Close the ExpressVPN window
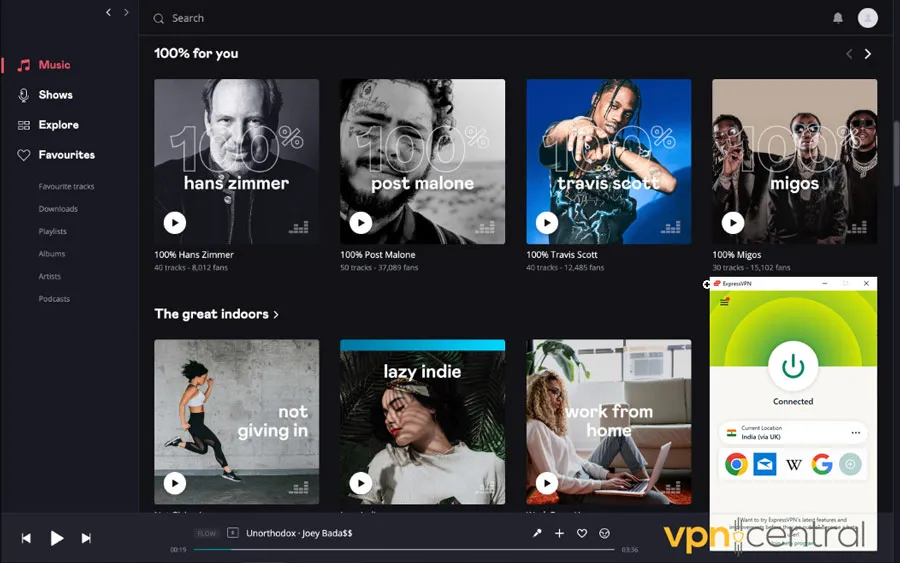Screen dimensions: 900x563 [x=866, y=284]
